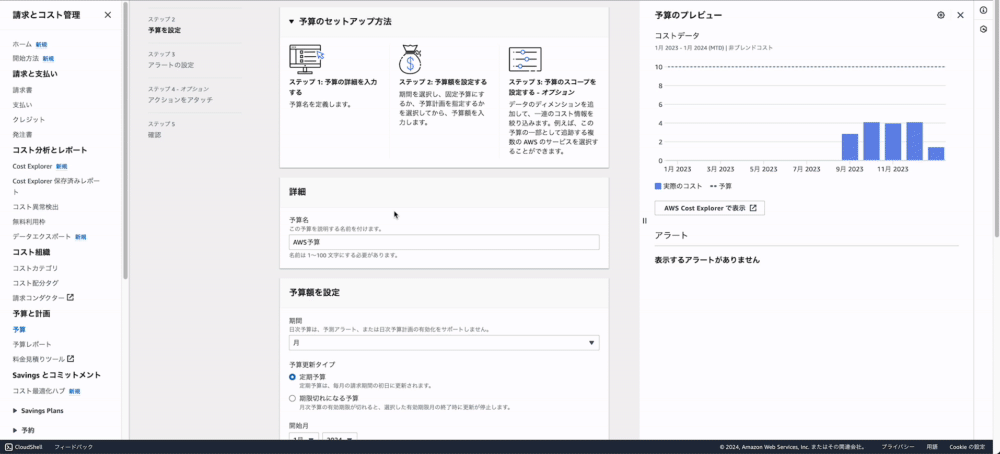Viewport: 1000px width, 454px height.
Task: Click the info icon in right rail
Action: (x=983, y=10)
